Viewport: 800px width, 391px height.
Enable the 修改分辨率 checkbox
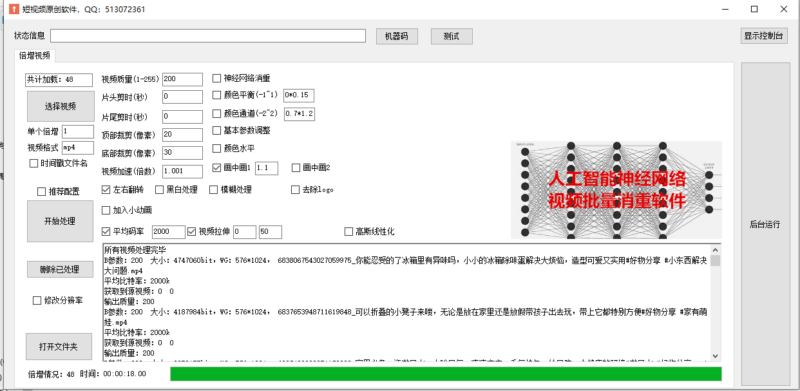(37, 301)
